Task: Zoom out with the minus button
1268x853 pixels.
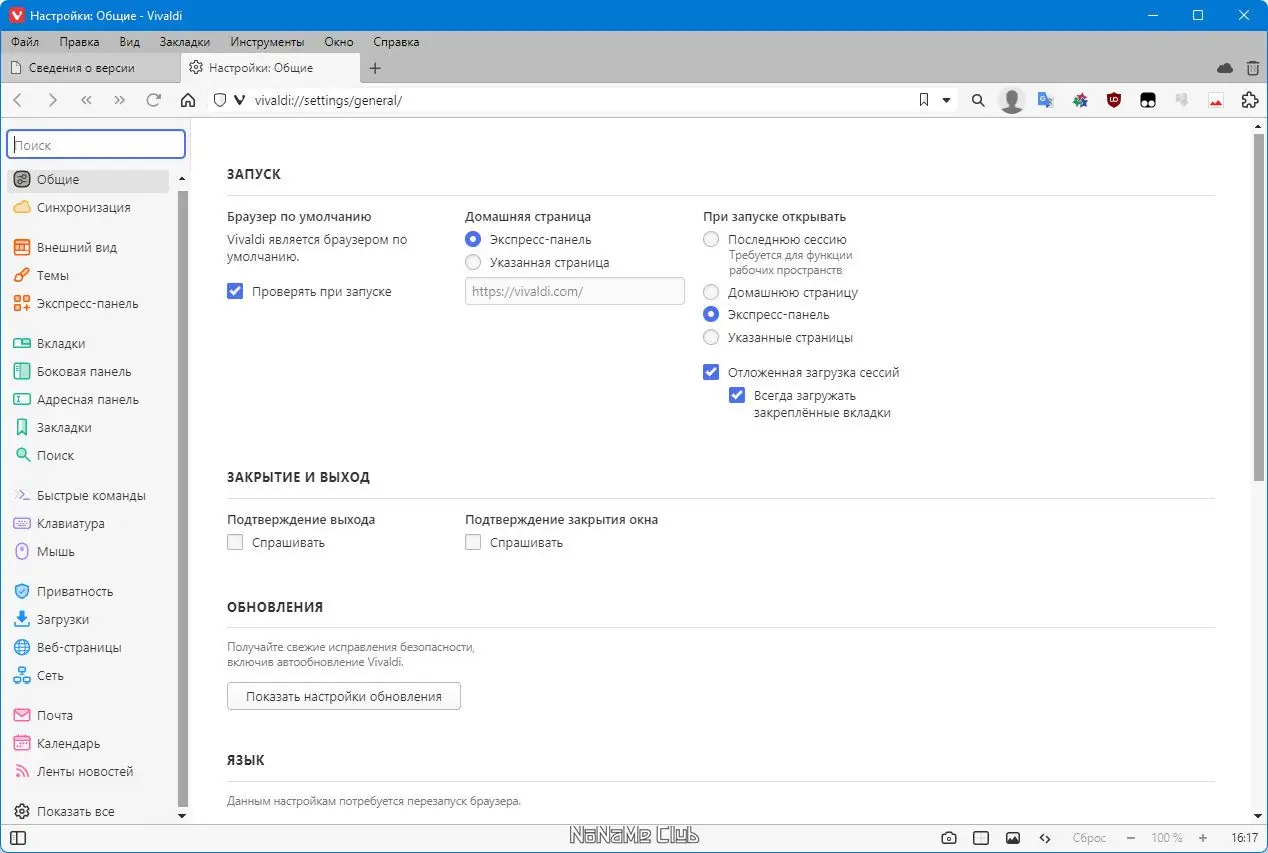Action: click(1131, 838)
